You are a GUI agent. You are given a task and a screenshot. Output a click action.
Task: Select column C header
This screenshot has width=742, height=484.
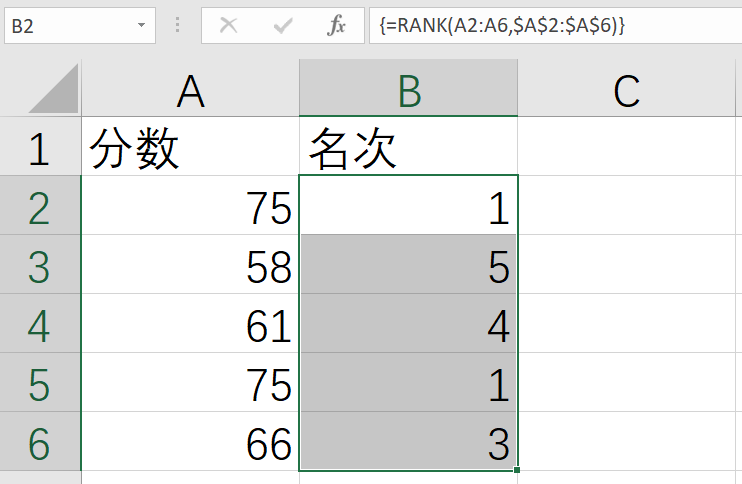pyautogui.click(x=627, y=91)
